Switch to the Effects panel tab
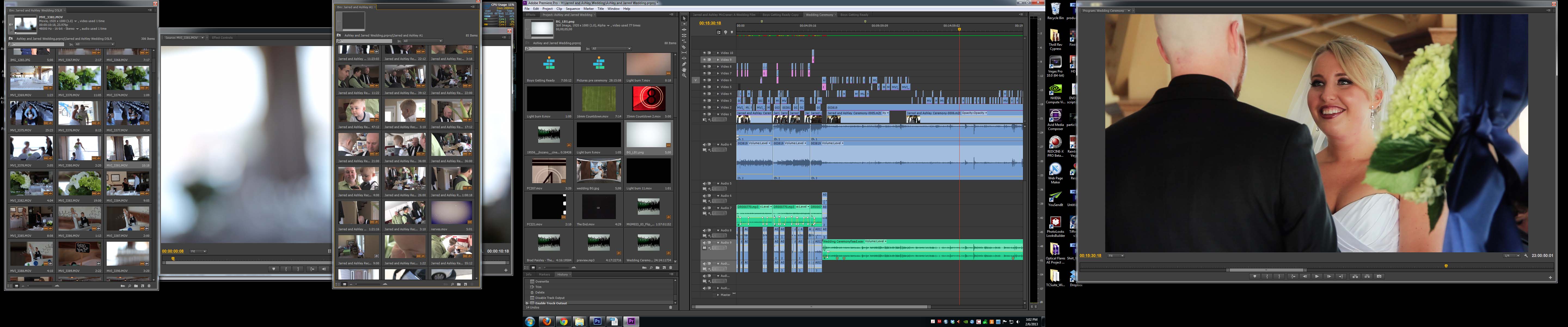Viewport: 1568px width, 327px height. tap(530, 15)
